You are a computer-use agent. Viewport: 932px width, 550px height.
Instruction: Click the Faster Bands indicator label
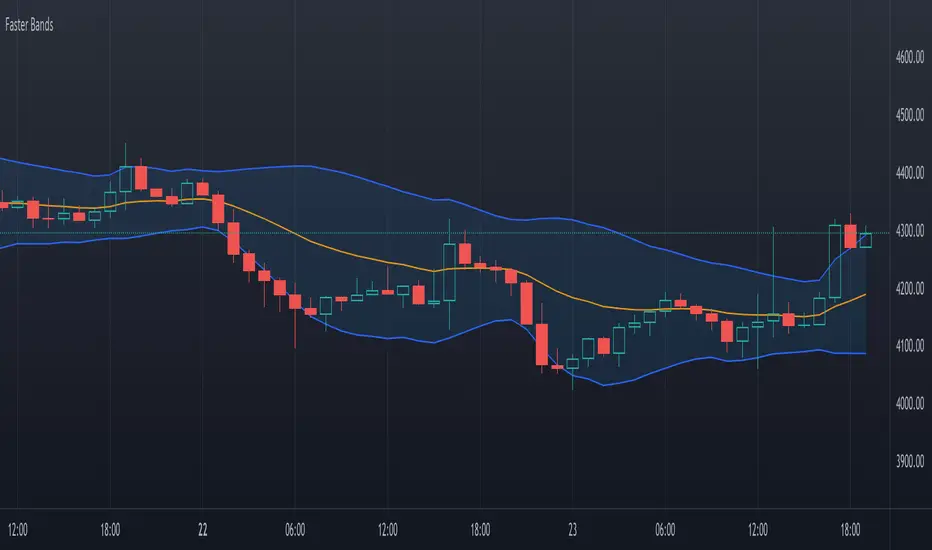28,25
